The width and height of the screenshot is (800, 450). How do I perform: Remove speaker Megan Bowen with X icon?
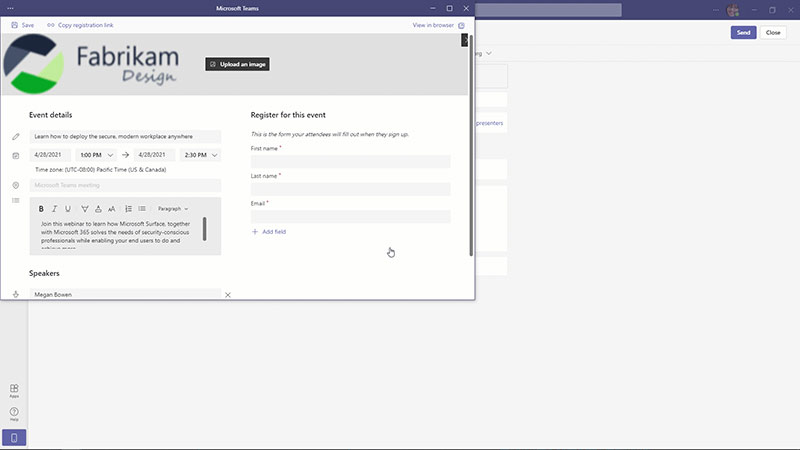228,295
